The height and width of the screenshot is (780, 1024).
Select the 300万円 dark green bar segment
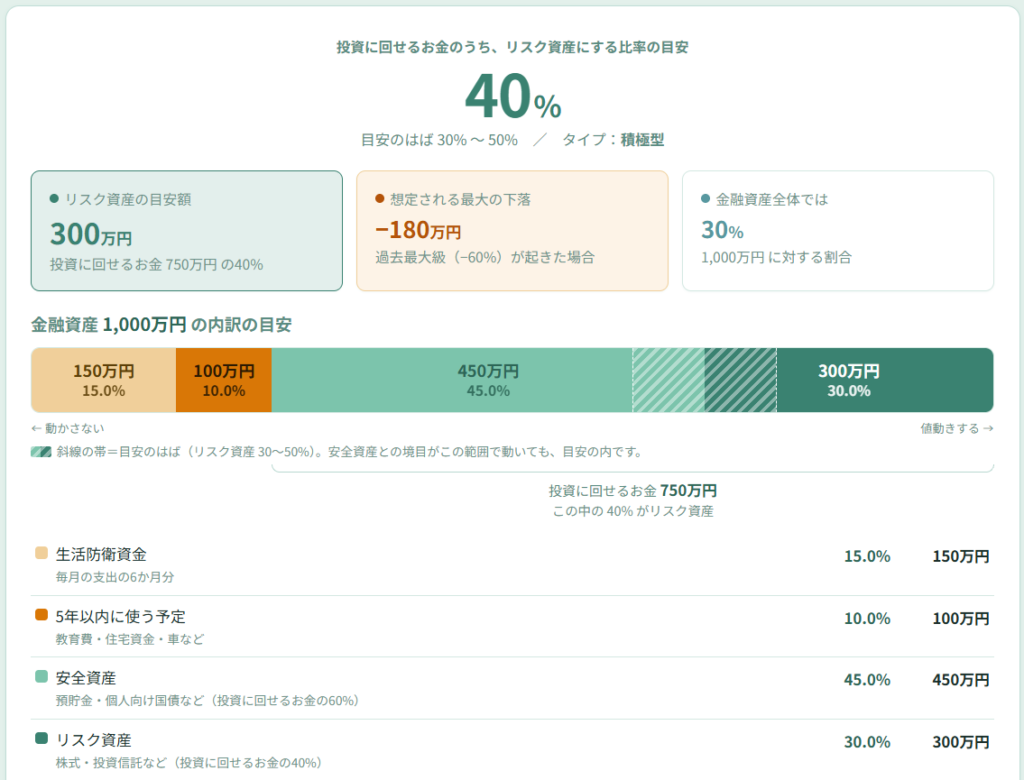point(885,380)
